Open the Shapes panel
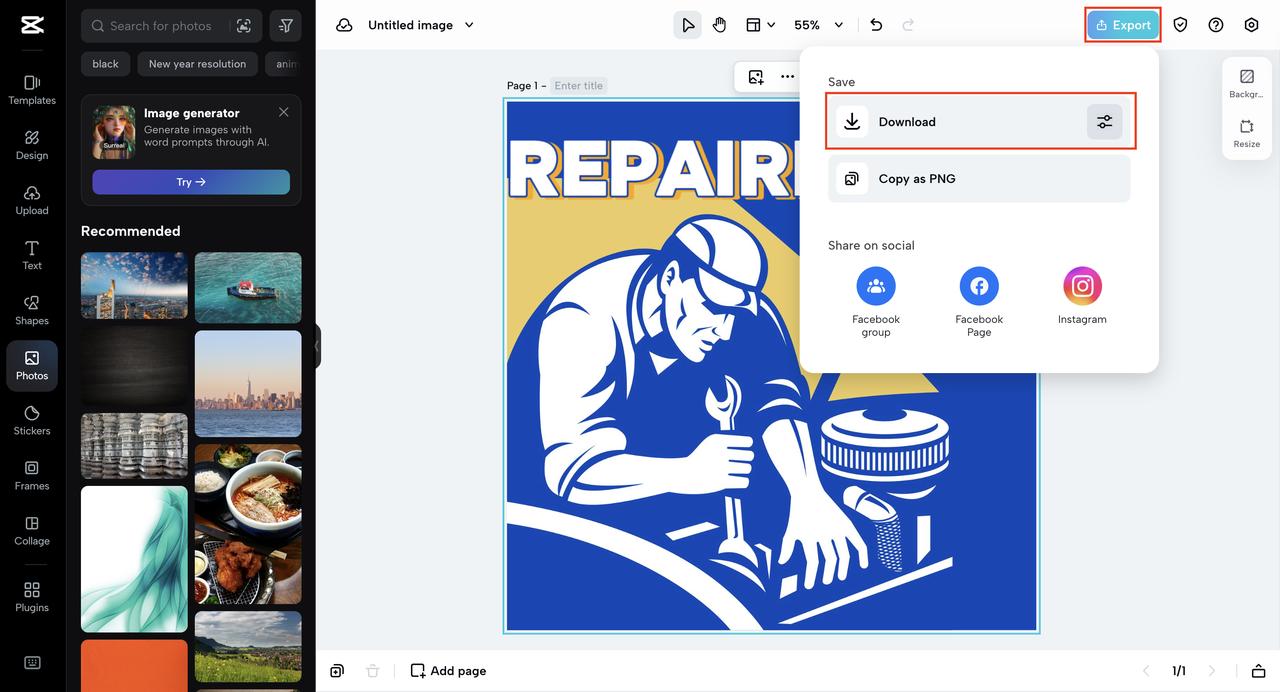The image size is (1280, 692). coord(32,310)
